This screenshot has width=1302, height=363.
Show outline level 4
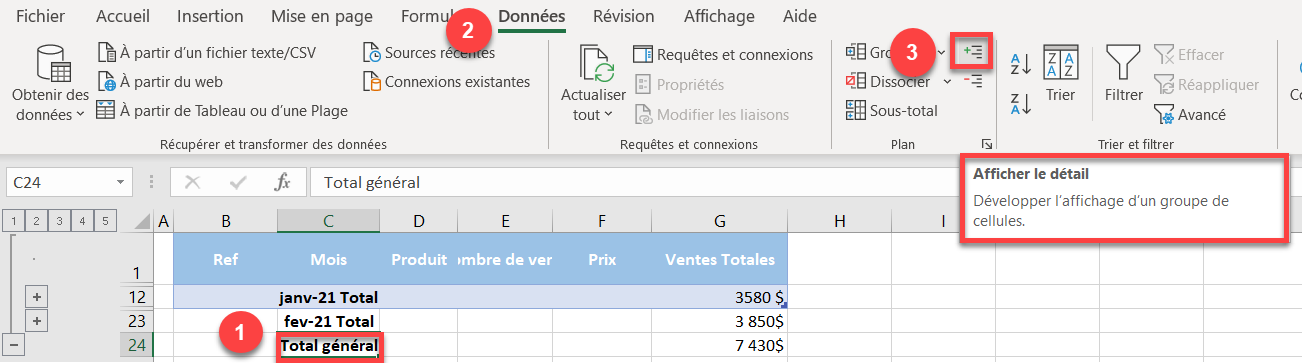[x=84, y=220]
